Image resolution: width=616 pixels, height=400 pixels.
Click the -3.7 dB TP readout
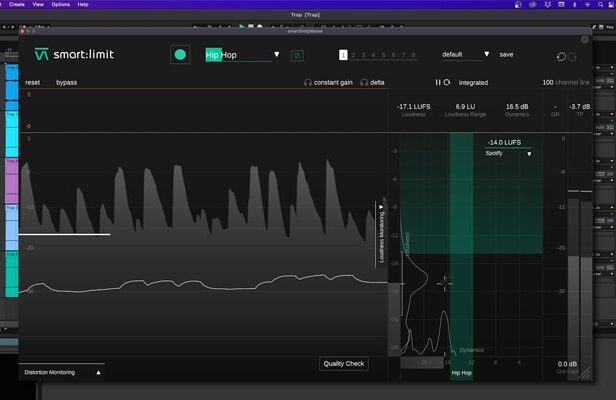tap(579, 107)
